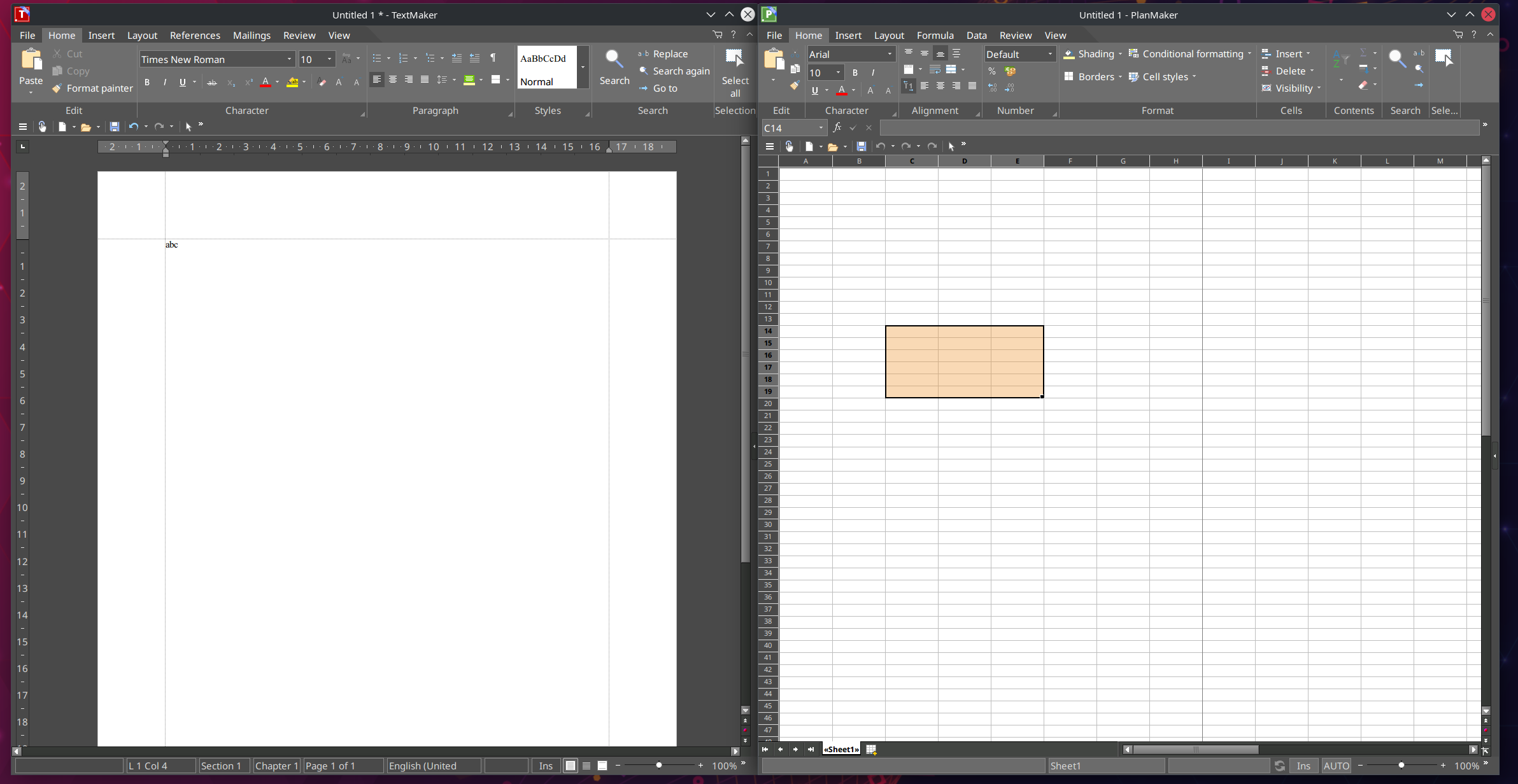Click vertical text rotation icon in PlanMaker
Screen dimensions: 1518x784
tap(909, 86)
